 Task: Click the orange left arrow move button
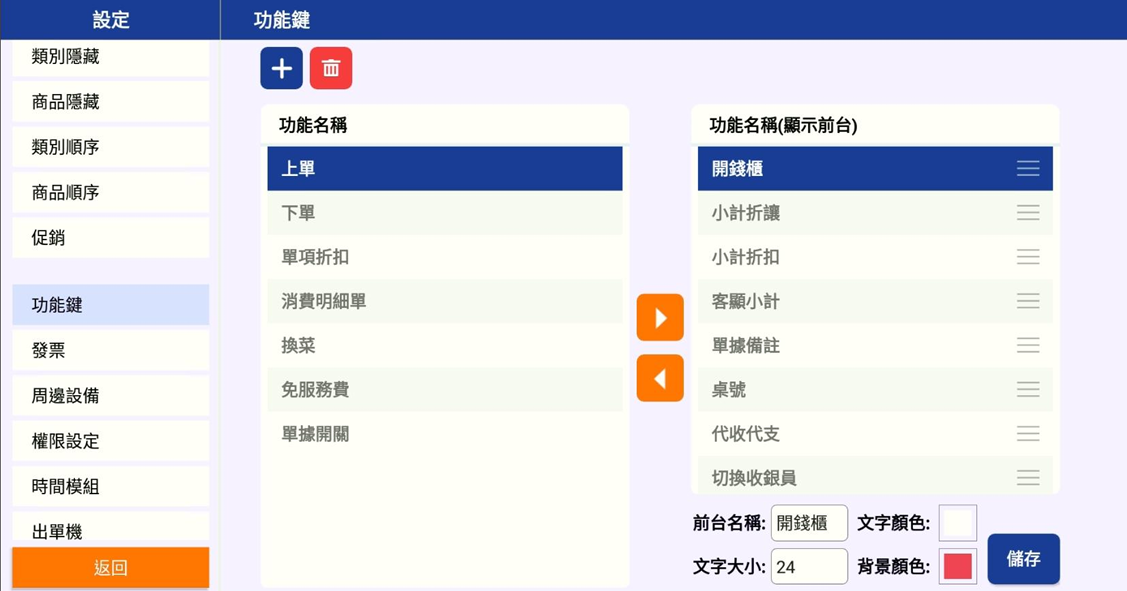coord(660,378)
